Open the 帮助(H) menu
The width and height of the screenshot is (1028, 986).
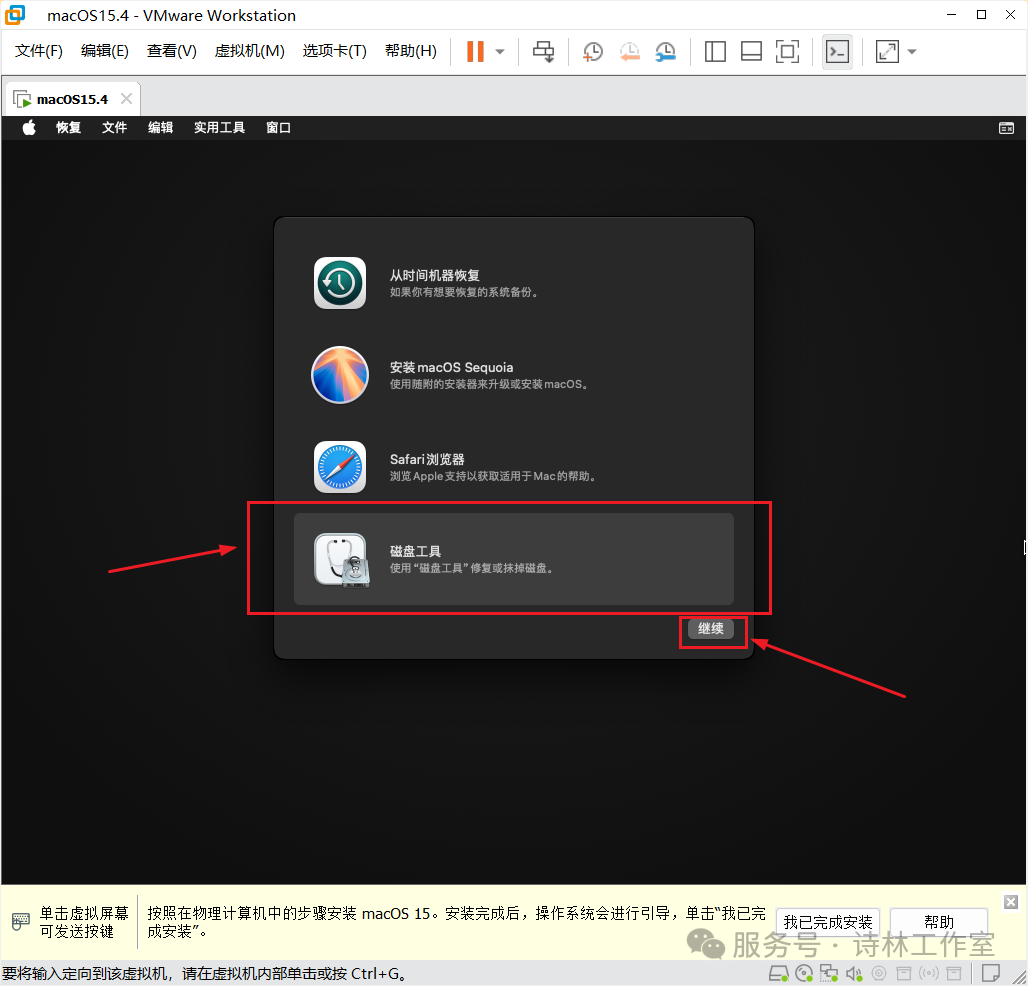tap(410, 51)
